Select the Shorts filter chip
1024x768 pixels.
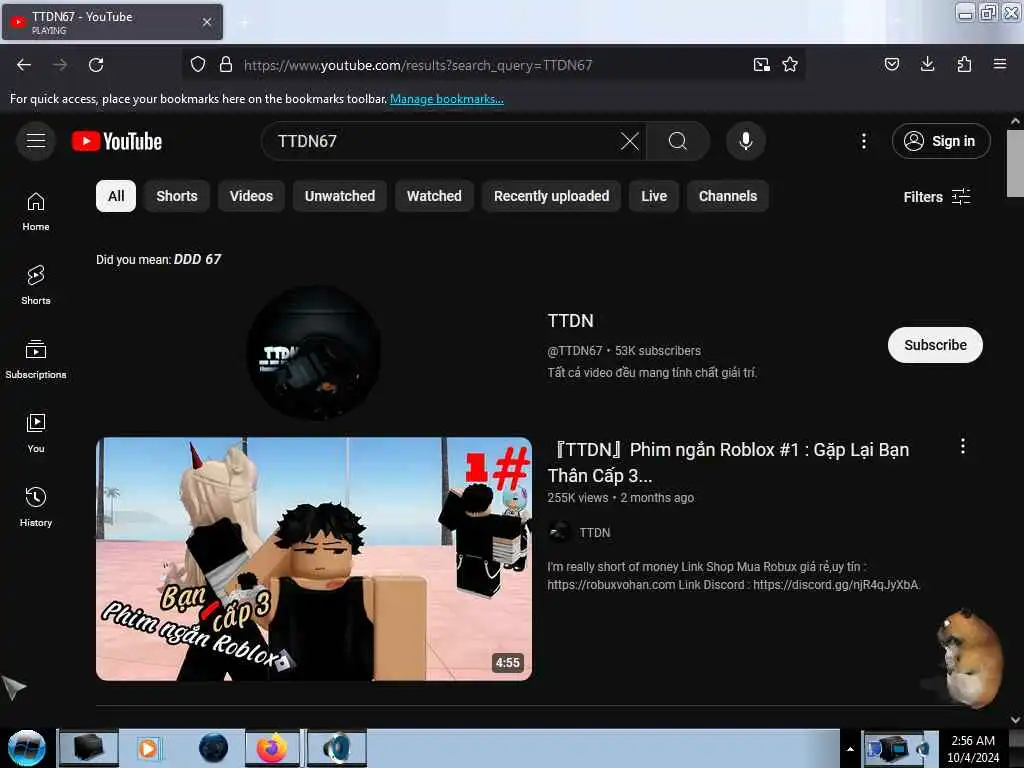[177, 196]
